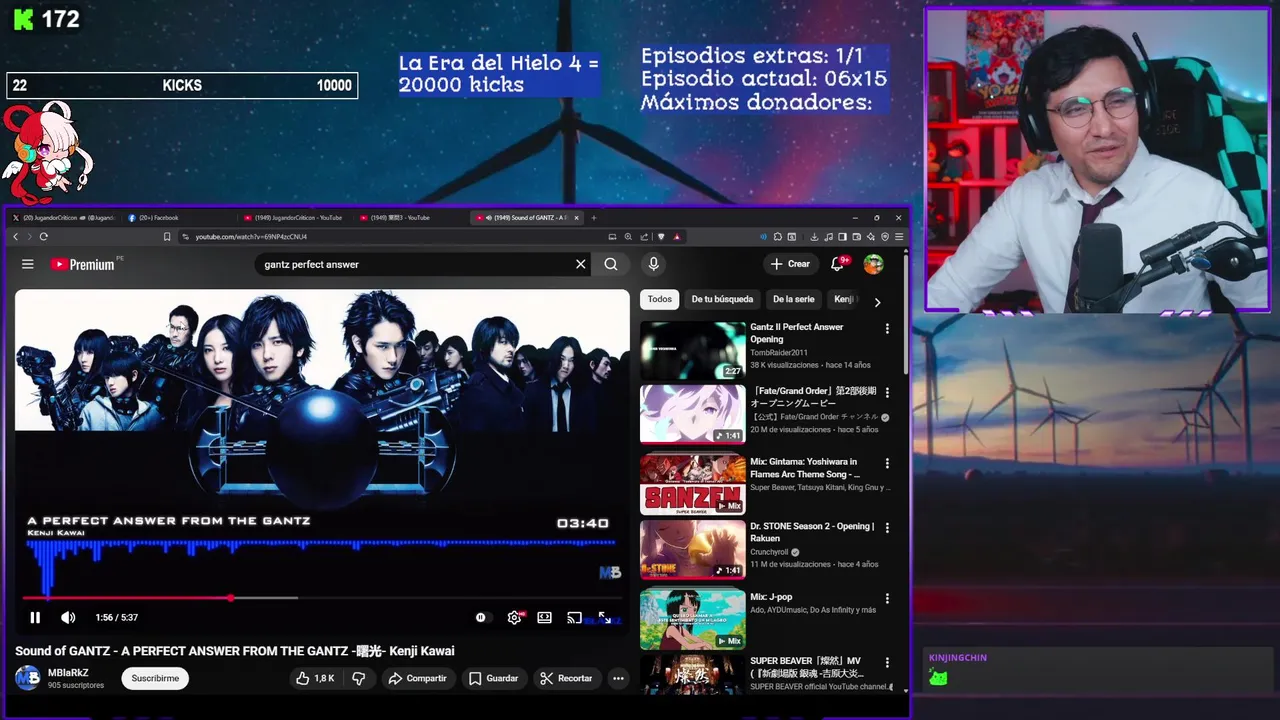Screen dimensions: 1280x720
Task: Open Gantz II Perfect Answer Opening thumbnail
Action: [x=692, y=350]
